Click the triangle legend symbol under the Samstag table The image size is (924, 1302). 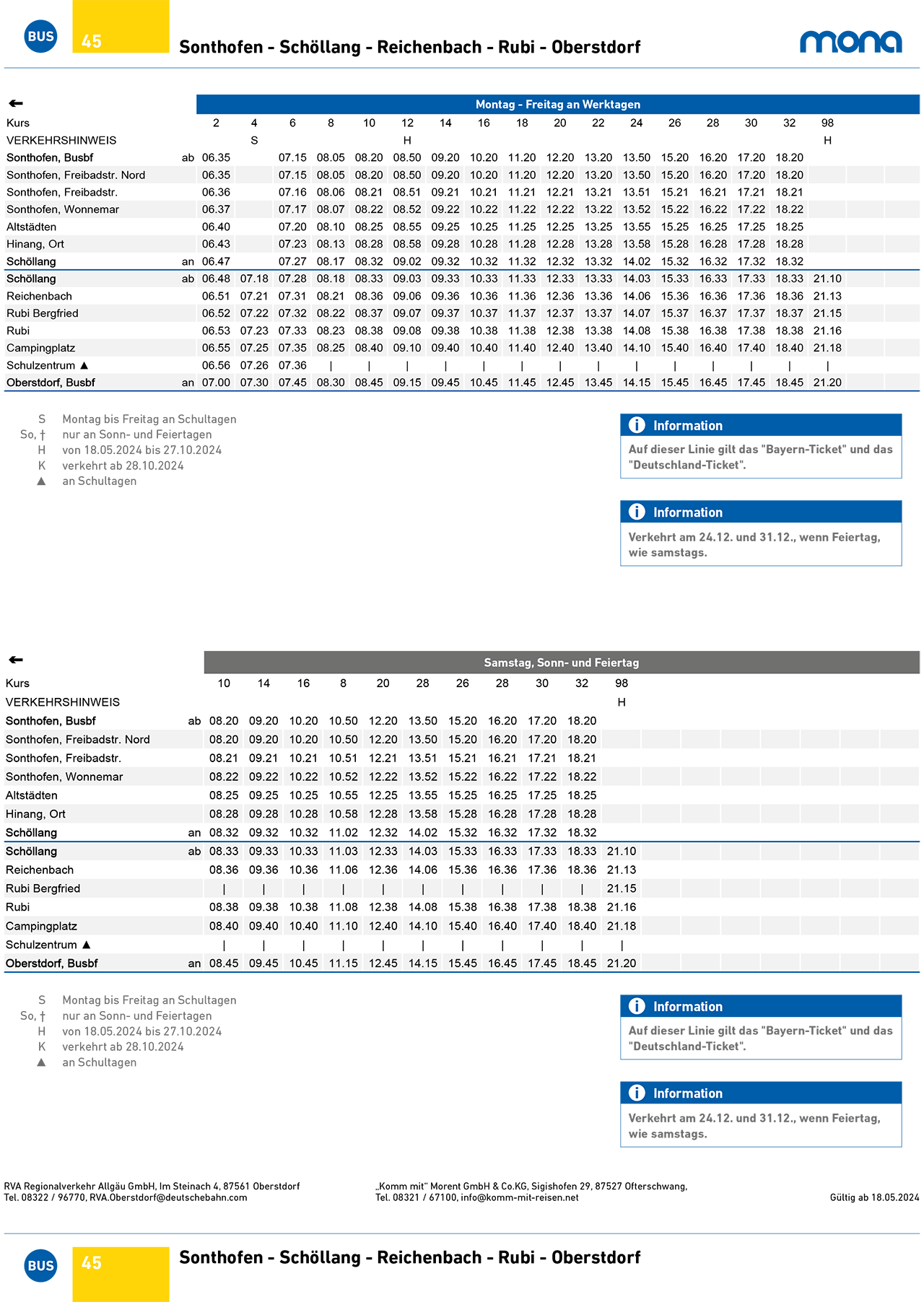pyautogui.click(x=41, y=1062)
